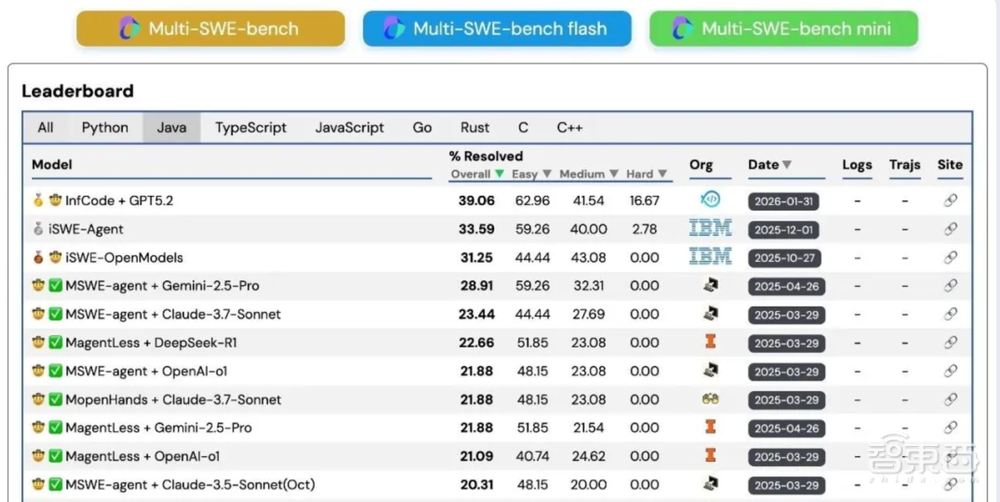Click org icon for MagentLess + DeepSeek-R1
This screenshot has width=1000, height=502.
[x=710, y=342]
